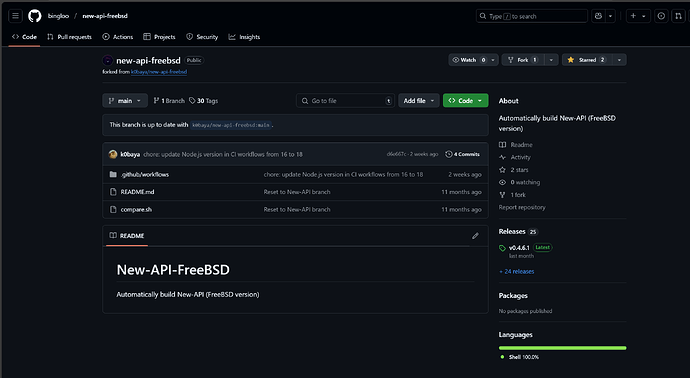Click the Readme book icon in About
This screenshot has width=690, height=378.
(x=502, y=145)
